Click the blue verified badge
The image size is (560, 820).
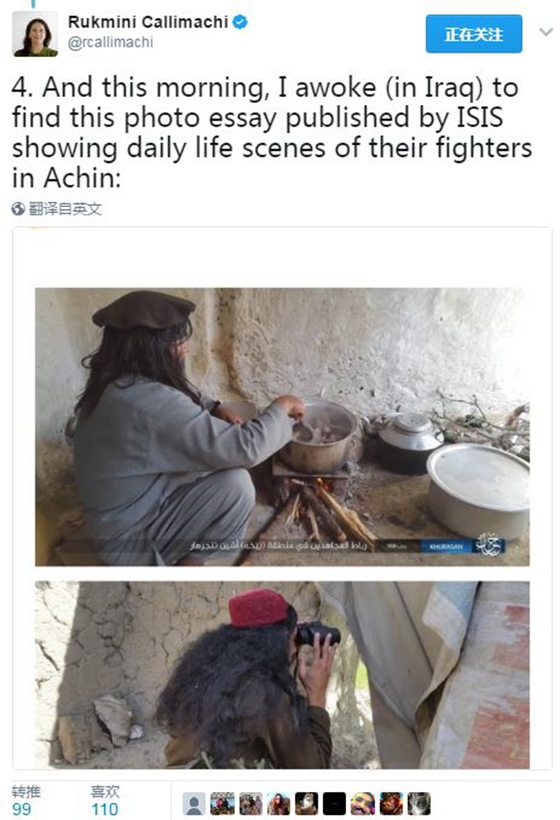tap(239, 22)
